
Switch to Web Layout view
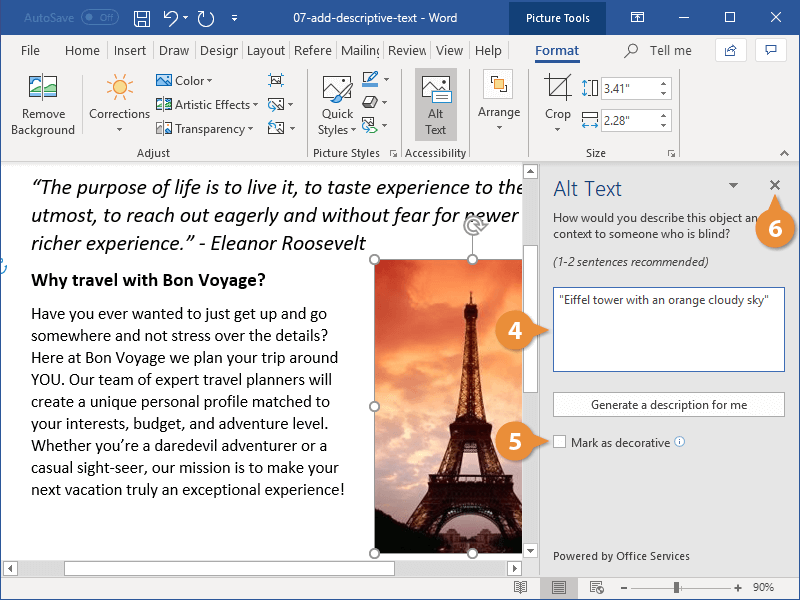coord(596,588)
